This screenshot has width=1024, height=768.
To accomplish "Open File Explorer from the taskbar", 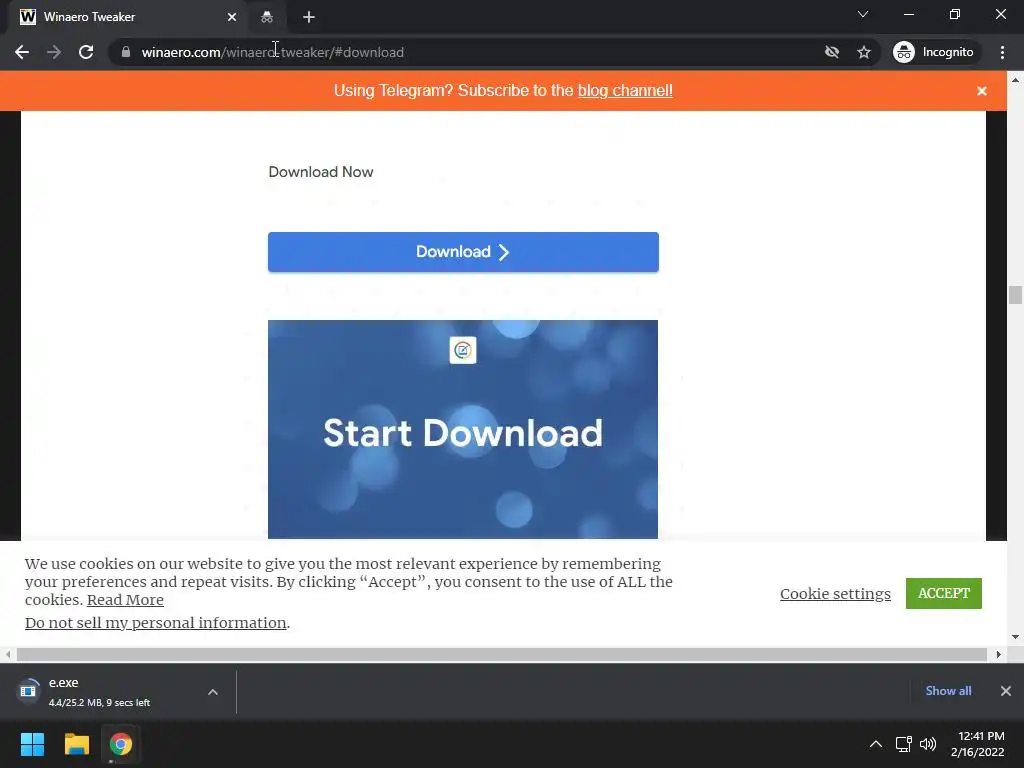I will click(x=76, y=744).
